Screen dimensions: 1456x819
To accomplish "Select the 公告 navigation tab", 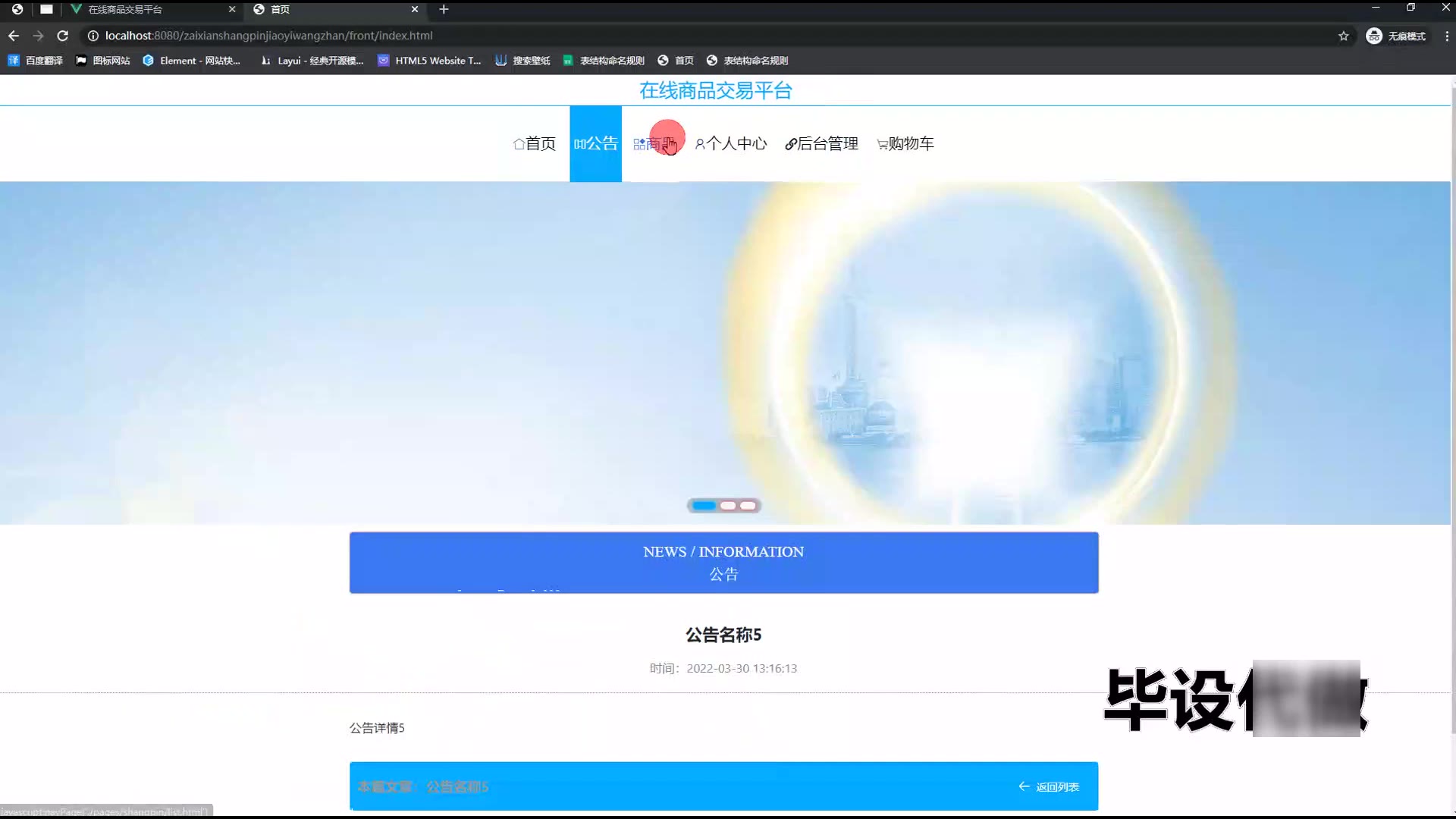I will point(595,143).
